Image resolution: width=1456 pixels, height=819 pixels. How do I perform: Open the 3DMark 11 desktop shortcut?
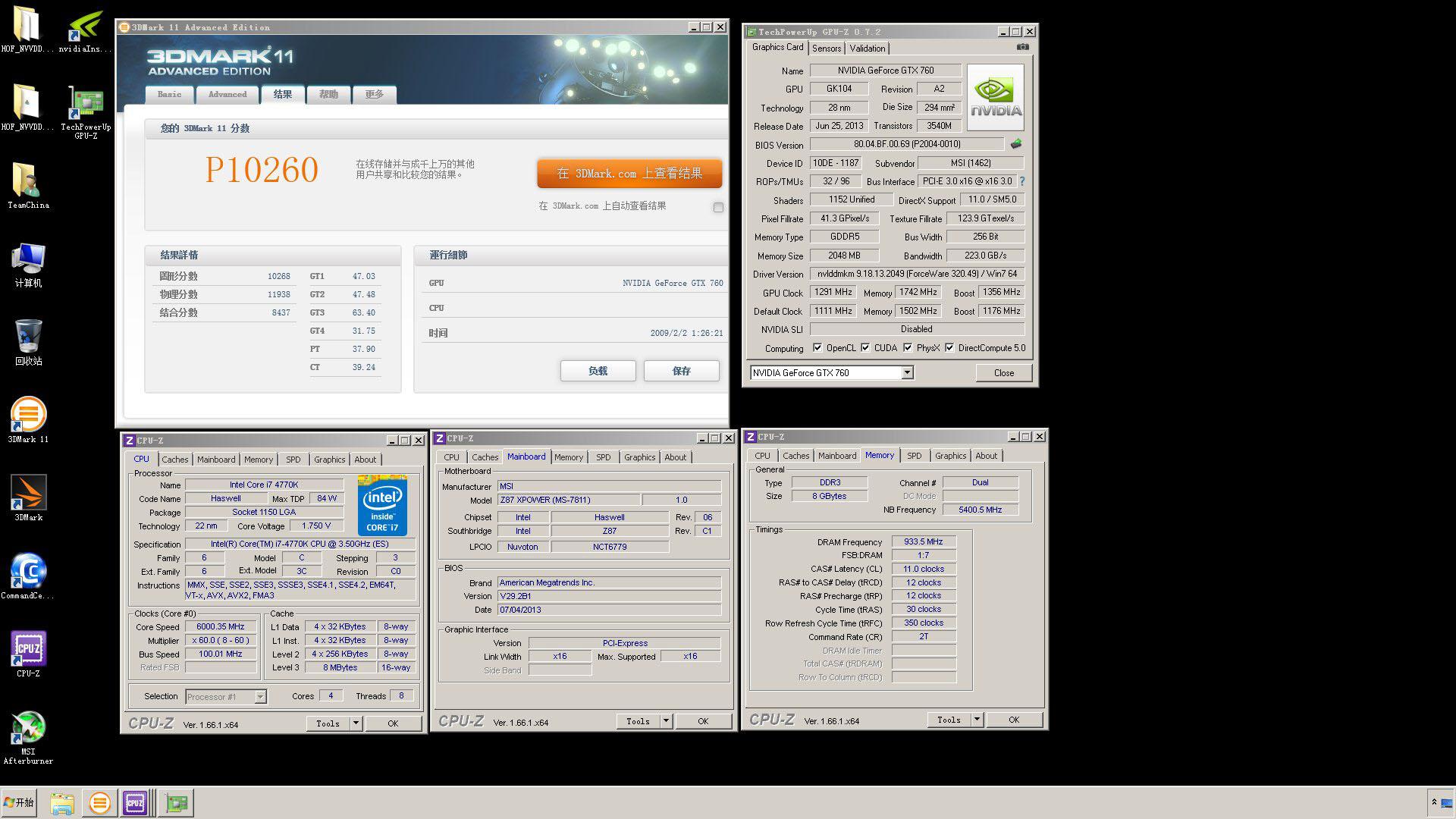click(28, 419)
